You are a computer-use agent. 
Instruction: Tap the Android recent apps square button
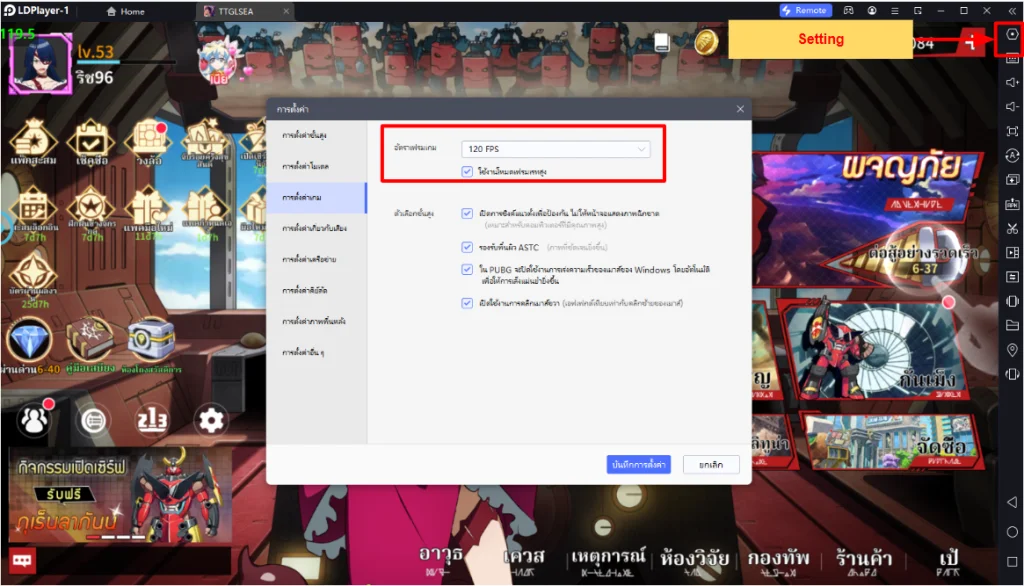point(1012,562)
